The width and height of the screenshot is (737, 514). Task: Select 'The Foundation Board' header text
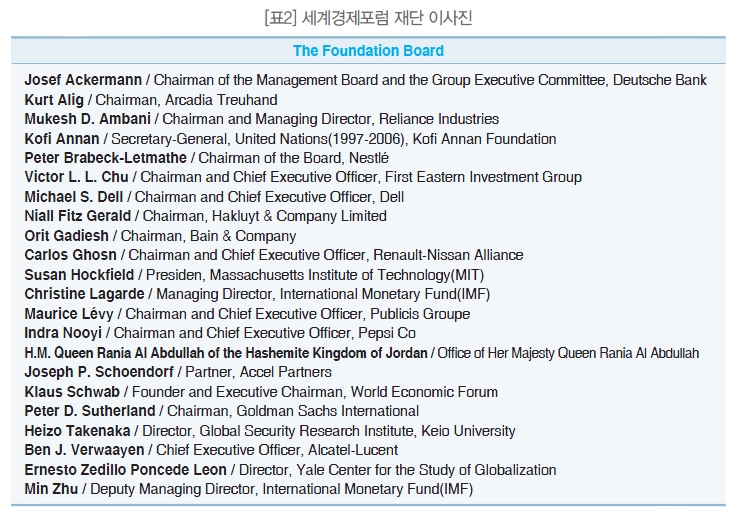[x=368, y=51]
